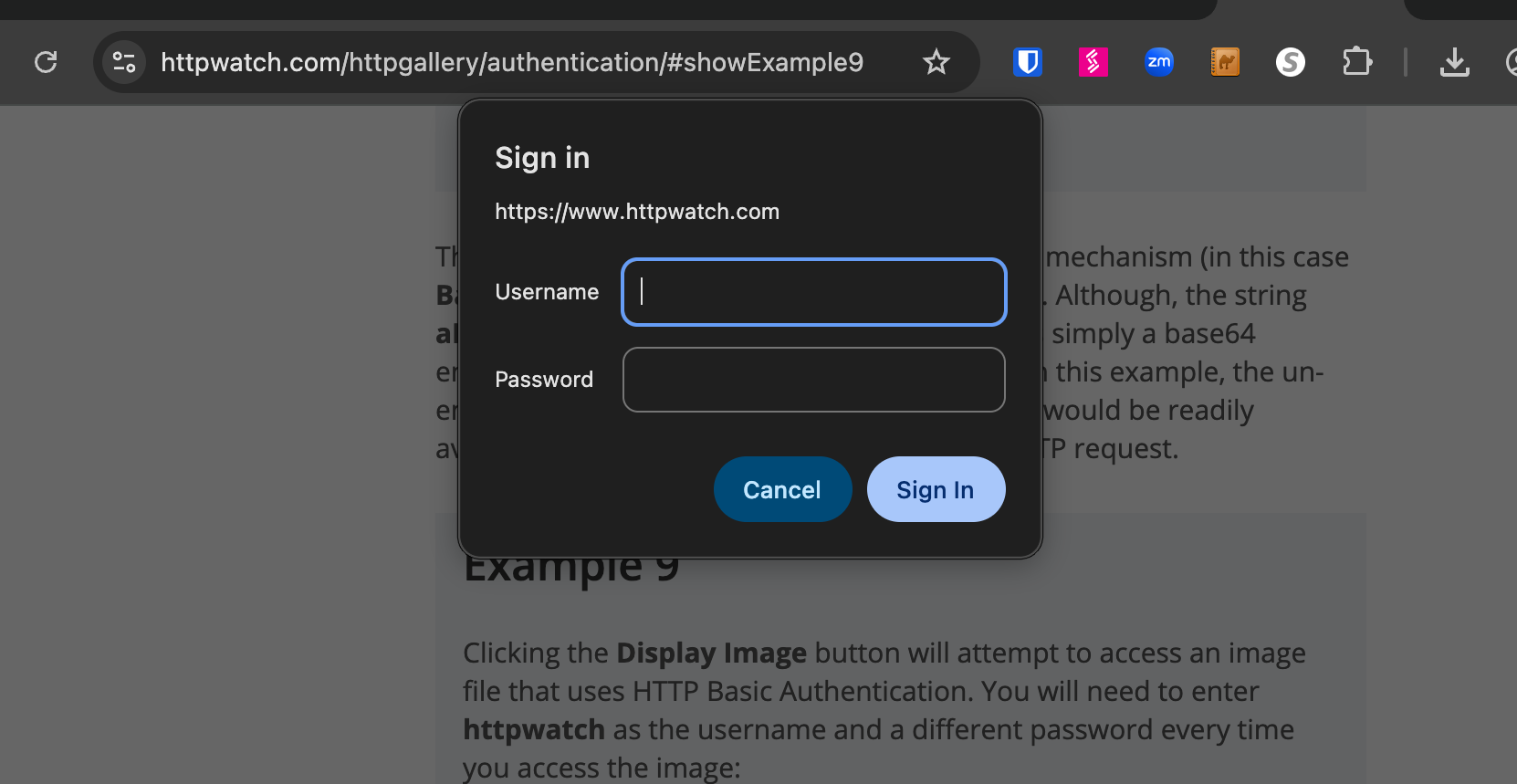Open the blue Zoom extension

pyautogui.click(x=1158, y=62)
